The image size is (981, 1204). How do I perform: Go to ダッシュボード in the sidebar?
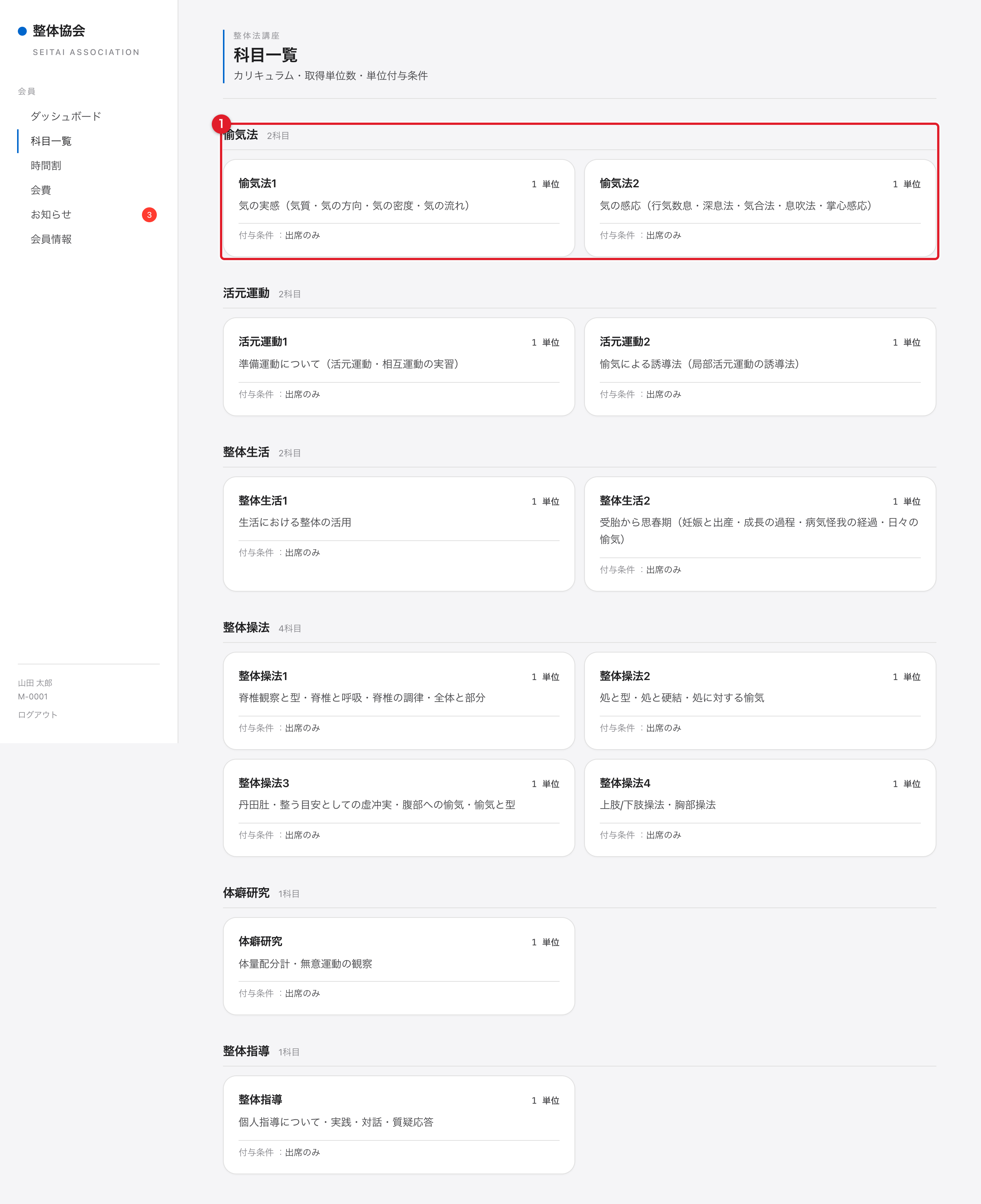tap(66, 116)
